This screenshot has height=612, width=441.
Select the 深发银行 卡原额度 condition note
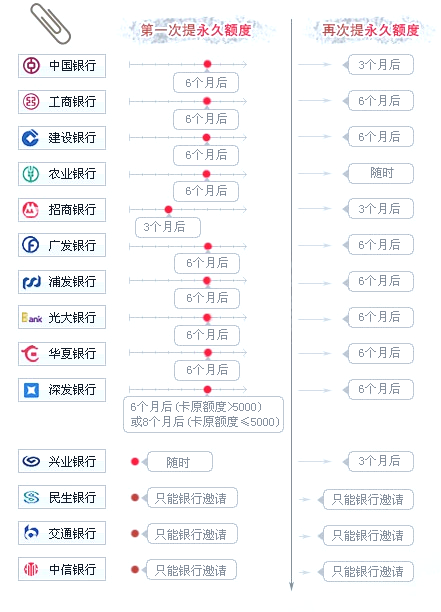pyautogui.click(x=204, y=415)
